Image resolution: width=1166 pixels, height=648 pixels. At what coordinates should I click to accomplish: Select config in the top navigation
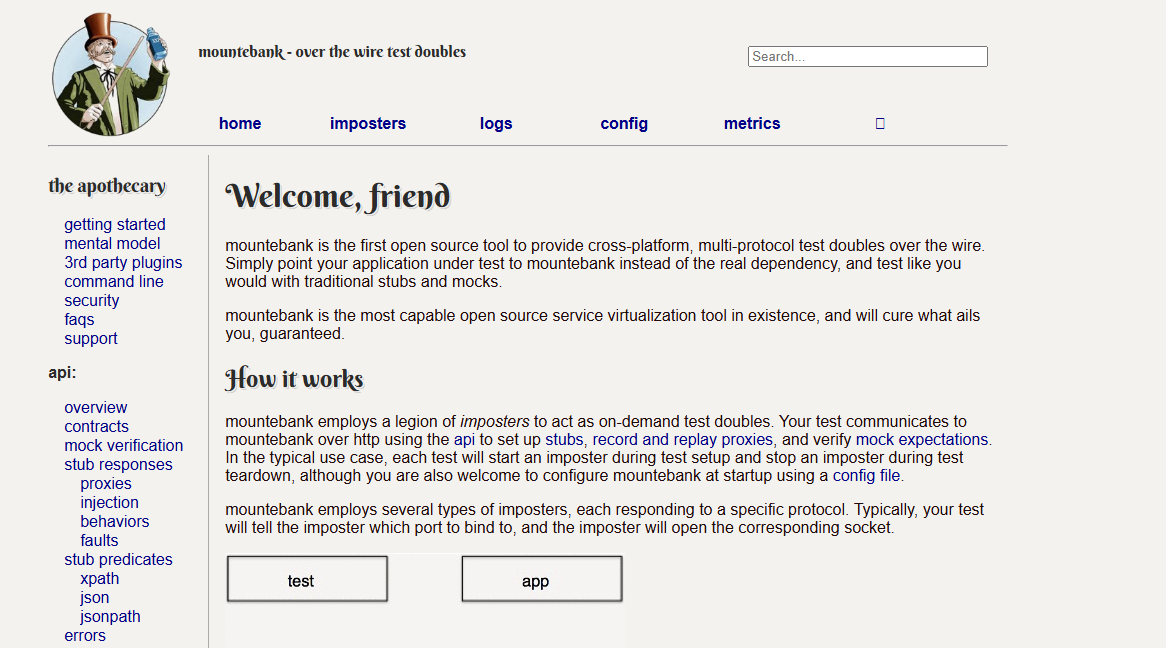coord(624,123)
